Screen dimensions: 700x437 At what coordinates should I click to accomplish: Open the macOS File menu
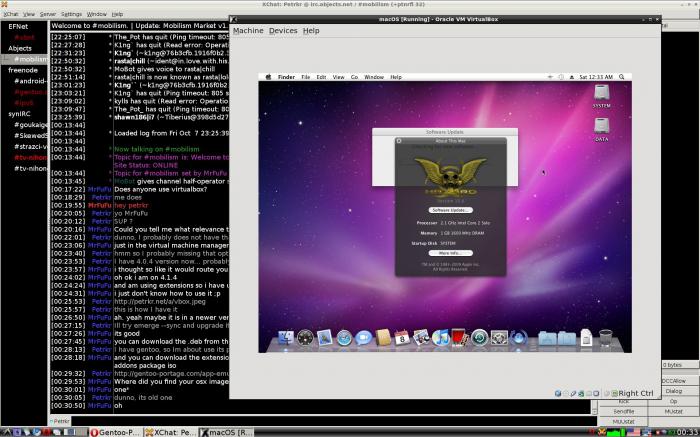click(305, 77)
